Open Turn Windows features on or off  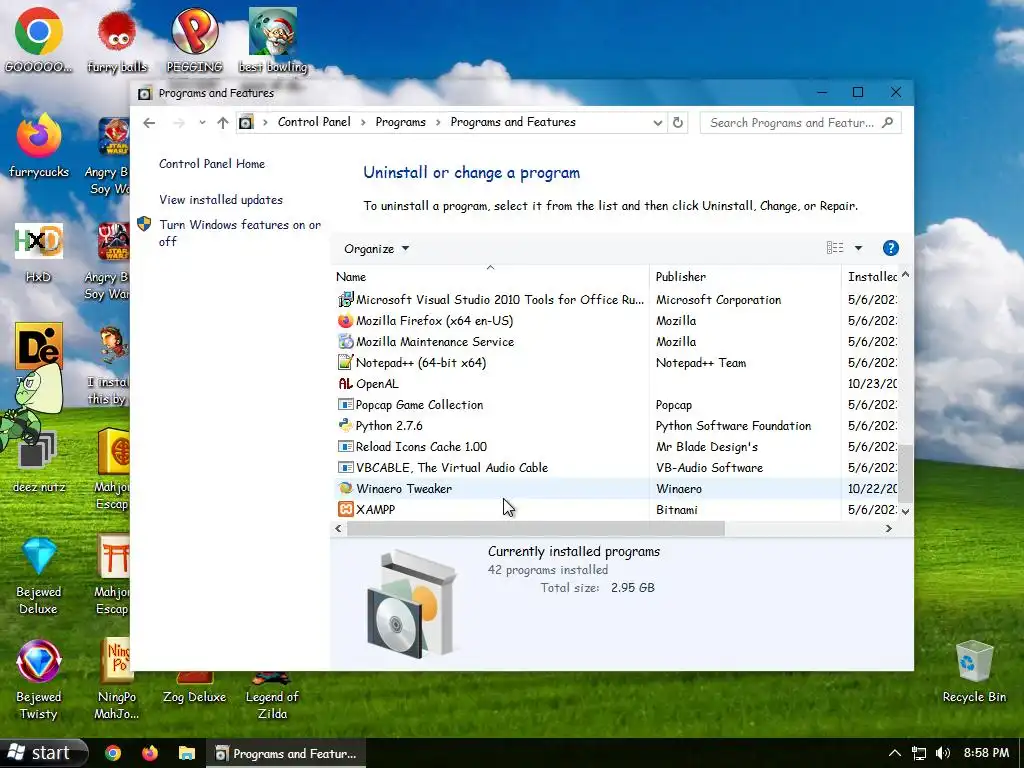(x=240, y=233)
